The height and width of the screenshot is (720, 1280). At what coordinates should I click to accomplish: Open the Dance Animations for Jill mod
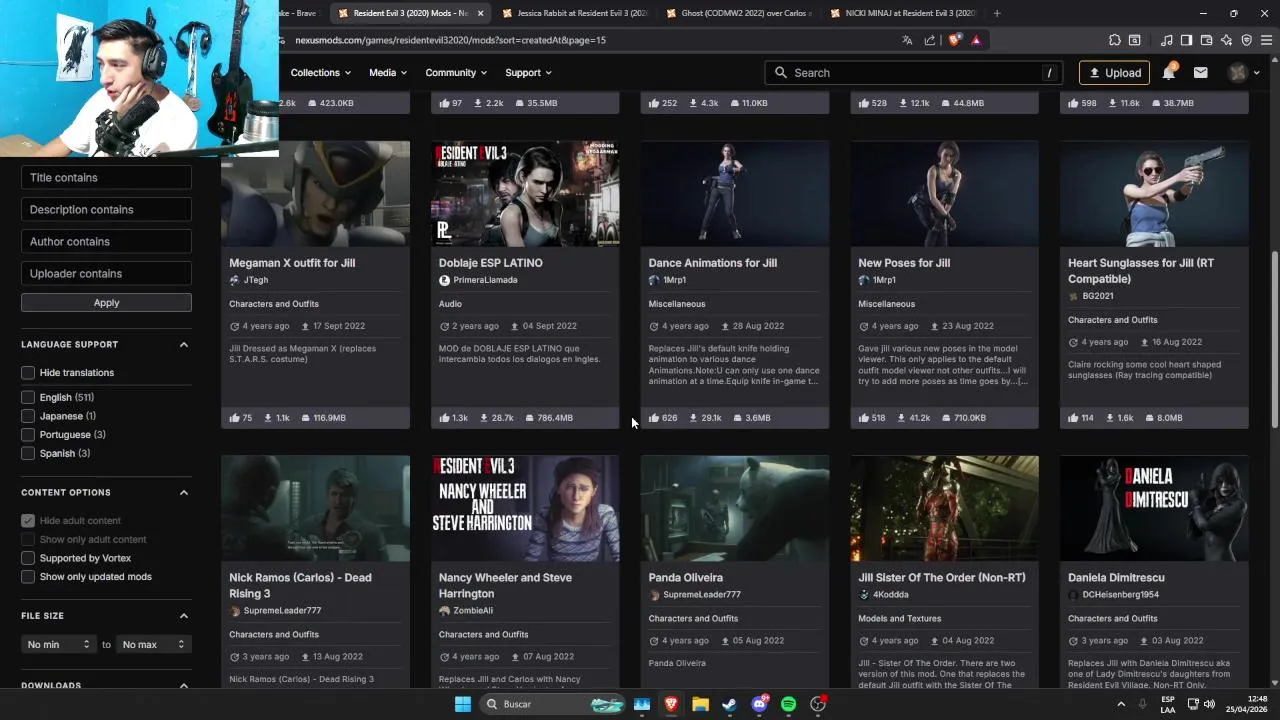712,263
